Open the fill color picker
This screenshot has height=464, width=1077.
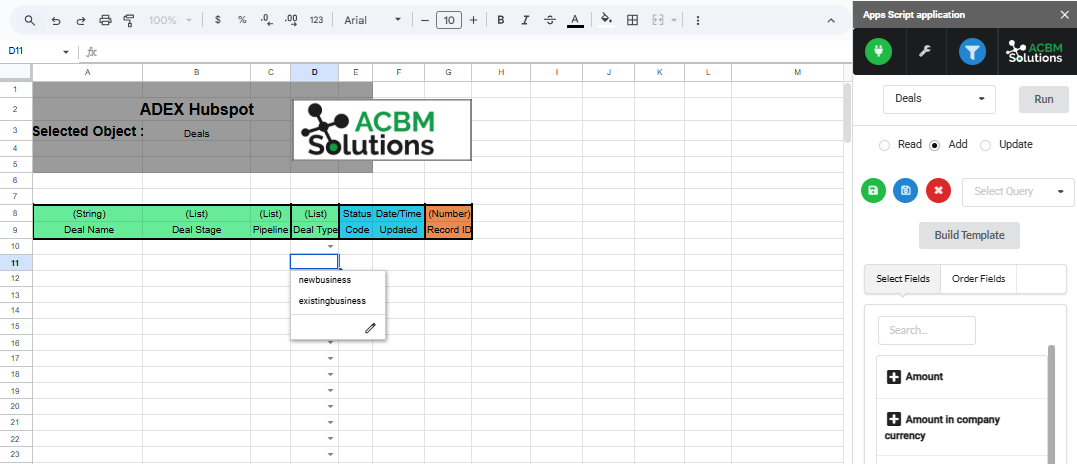606,20
